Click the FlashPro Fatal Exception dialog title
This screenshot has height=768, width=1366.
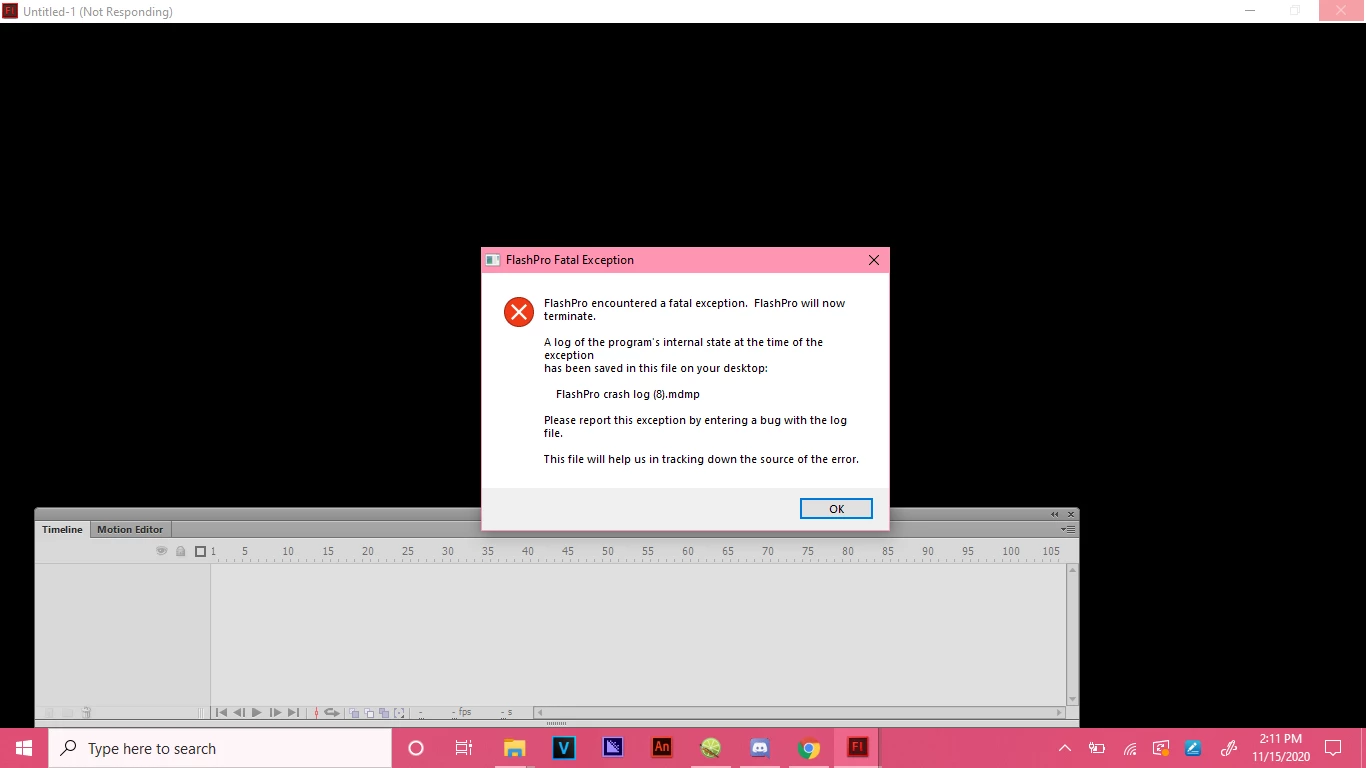[x=570, y=260]
